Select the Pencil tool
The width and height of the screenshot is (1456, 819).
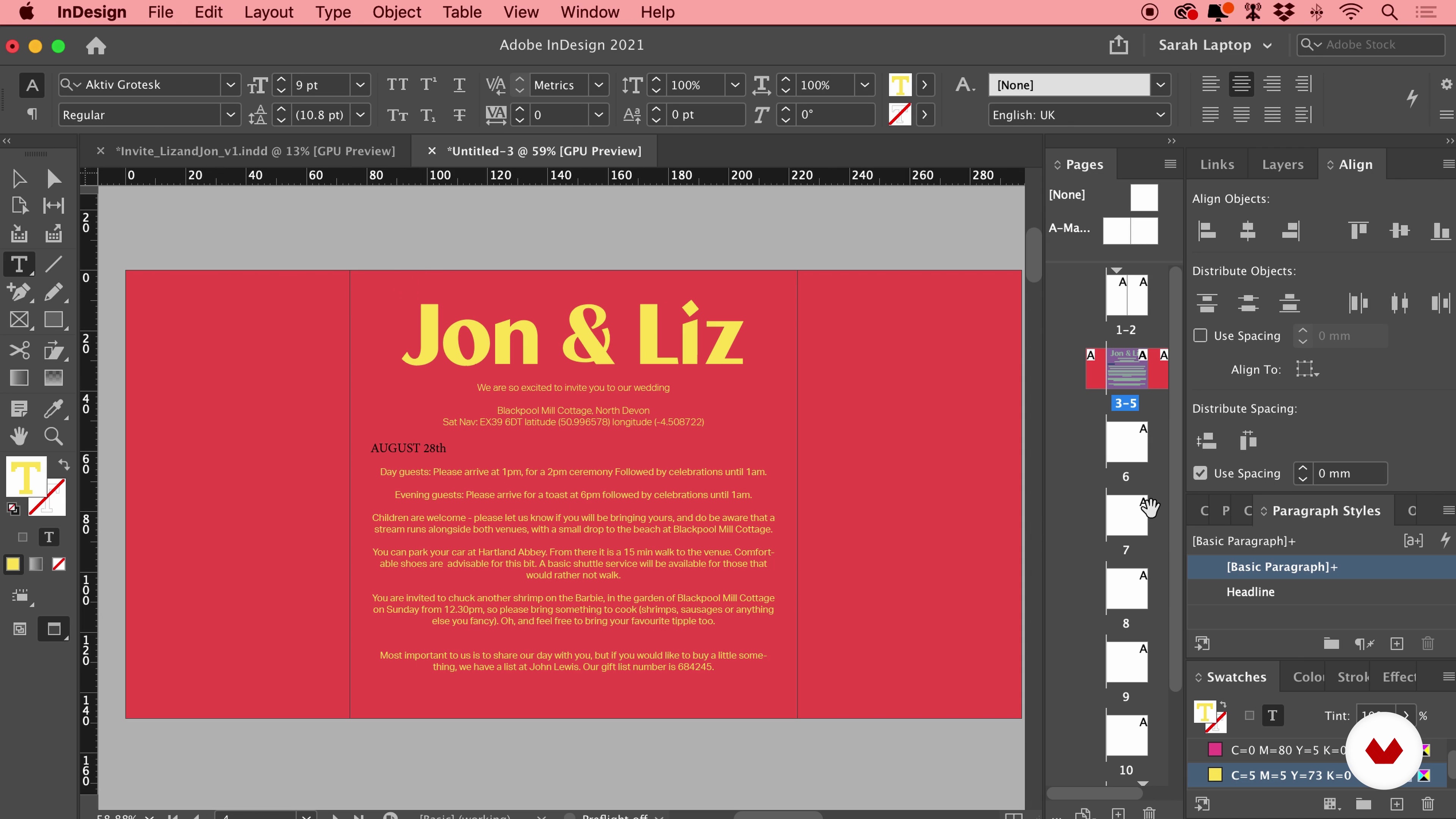click(x=54, y=292)
